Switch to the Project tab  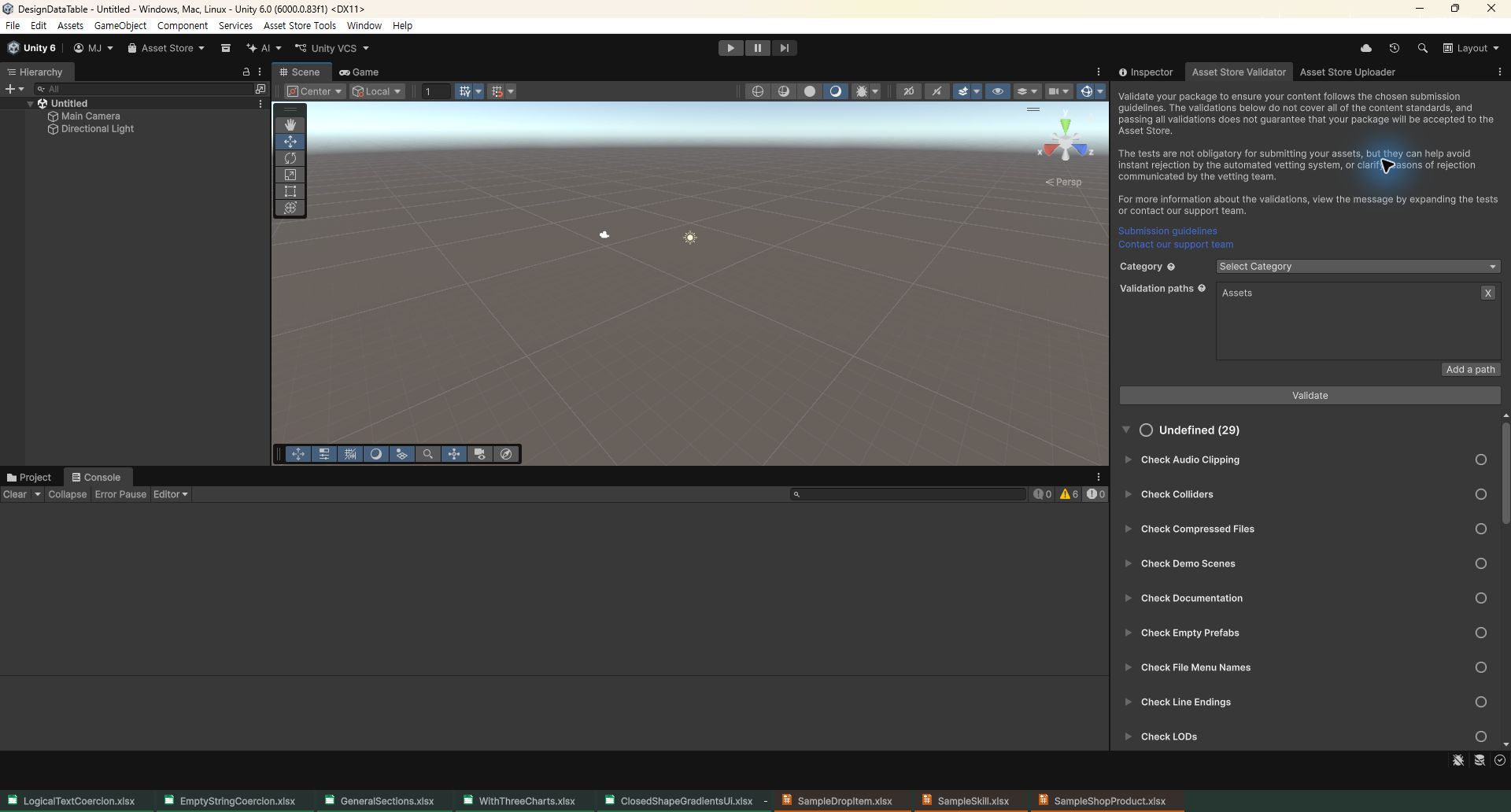coord(29,477)
